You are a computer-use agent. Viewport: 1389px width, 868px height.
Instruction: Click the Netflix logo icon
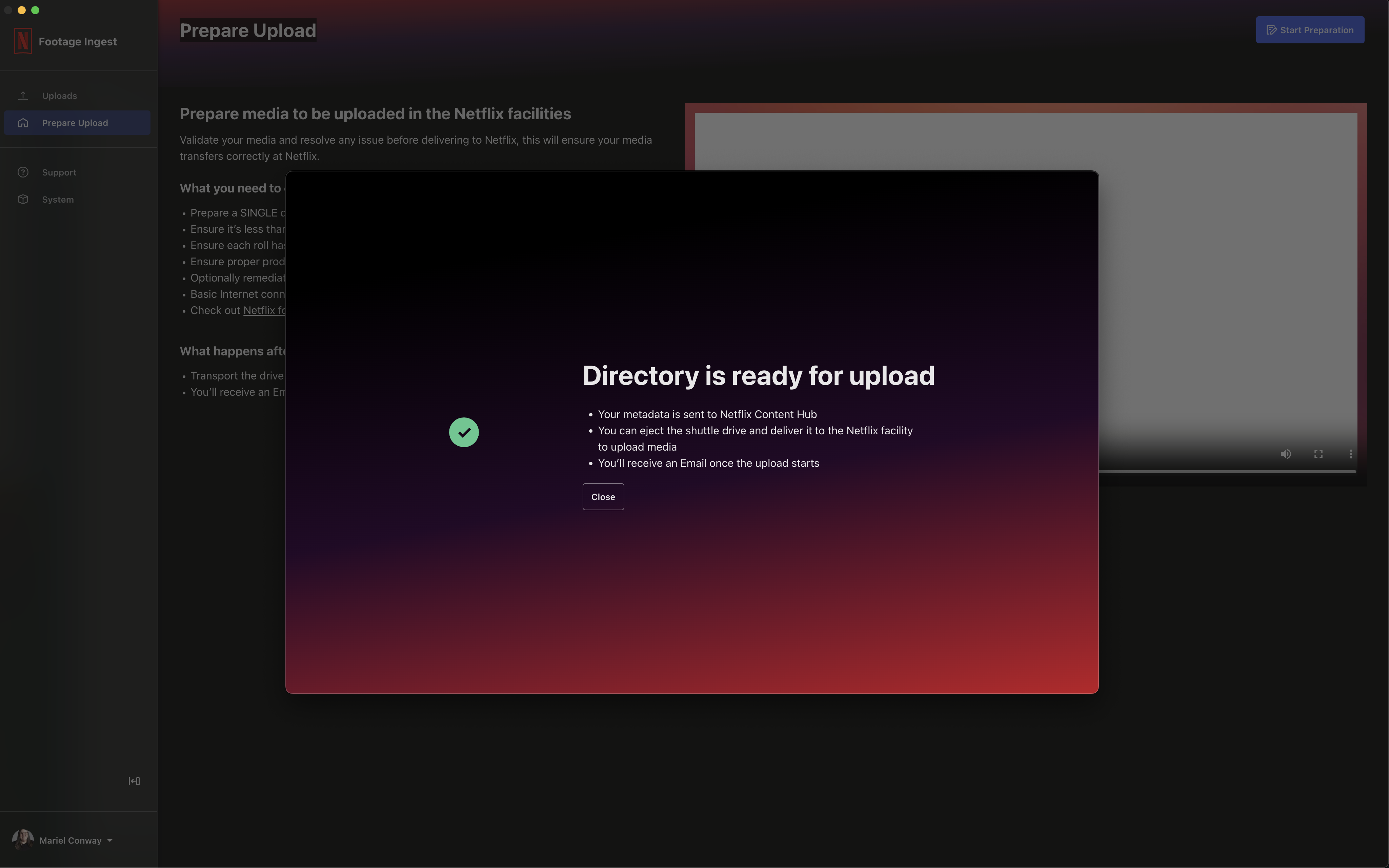[23, 41]
